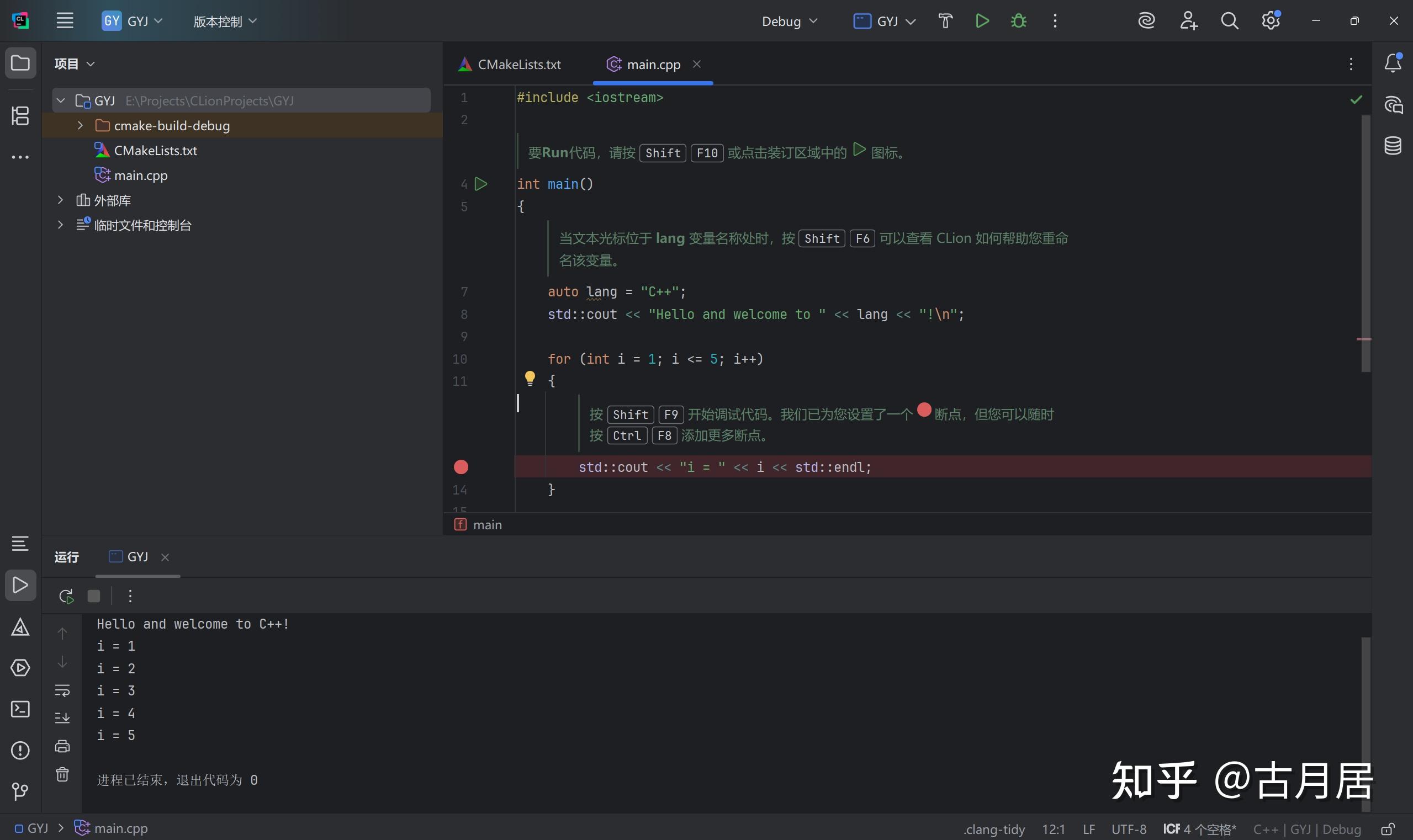Start debugging with the bug icon
The height and width of the screenshot is (840, 1413).
click(1018, 21)
